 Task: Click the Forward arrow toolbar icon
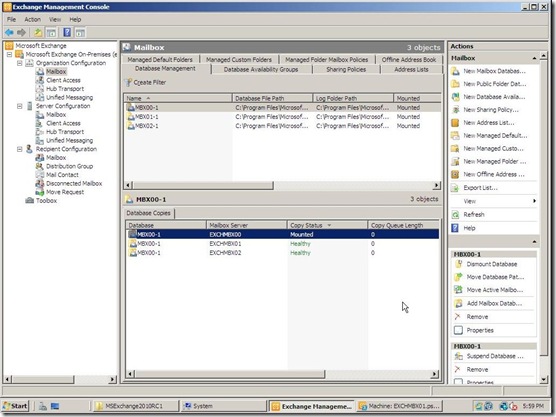point(21,33)
